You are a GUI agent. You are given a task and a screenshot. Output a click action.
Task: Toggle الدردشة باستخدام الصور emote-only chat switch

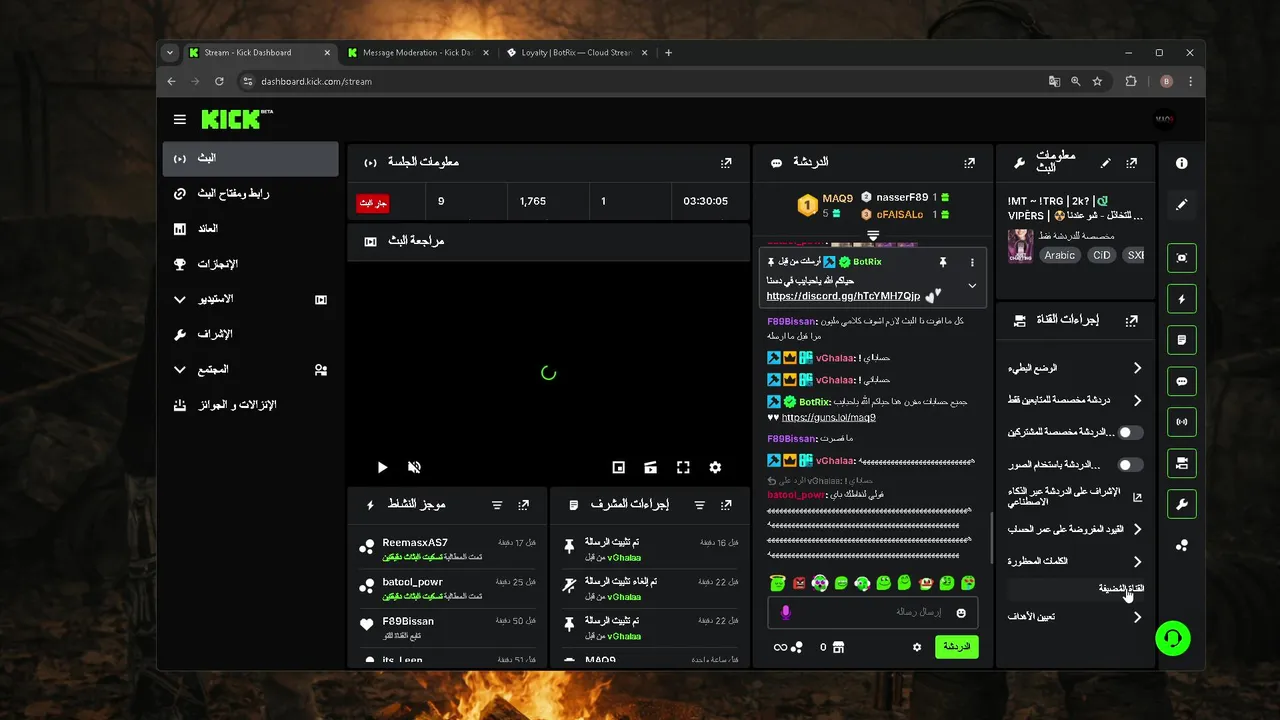point(1130,465)
